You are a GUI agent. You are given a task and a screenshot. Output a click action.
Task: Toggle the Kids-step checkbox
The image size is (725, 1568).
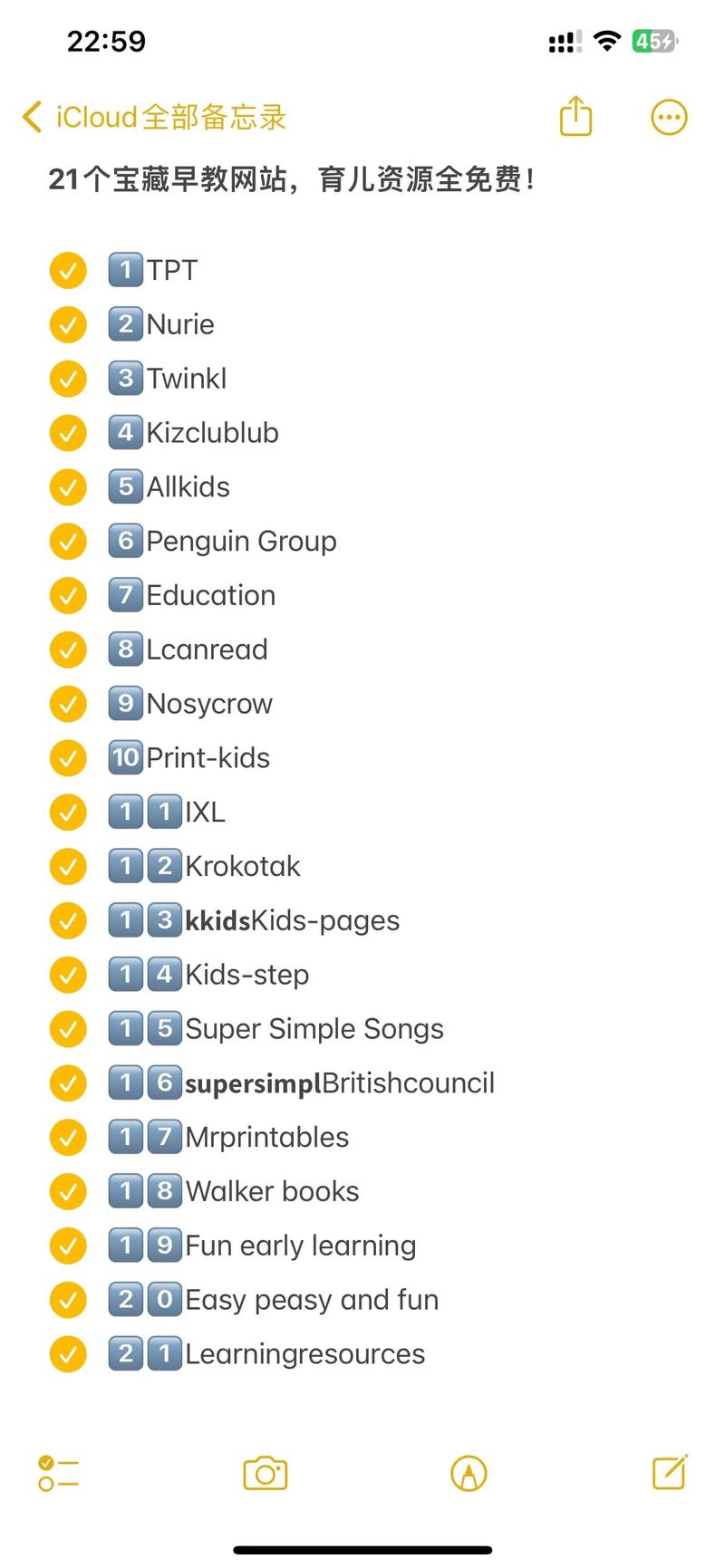[x=68, y=975]
